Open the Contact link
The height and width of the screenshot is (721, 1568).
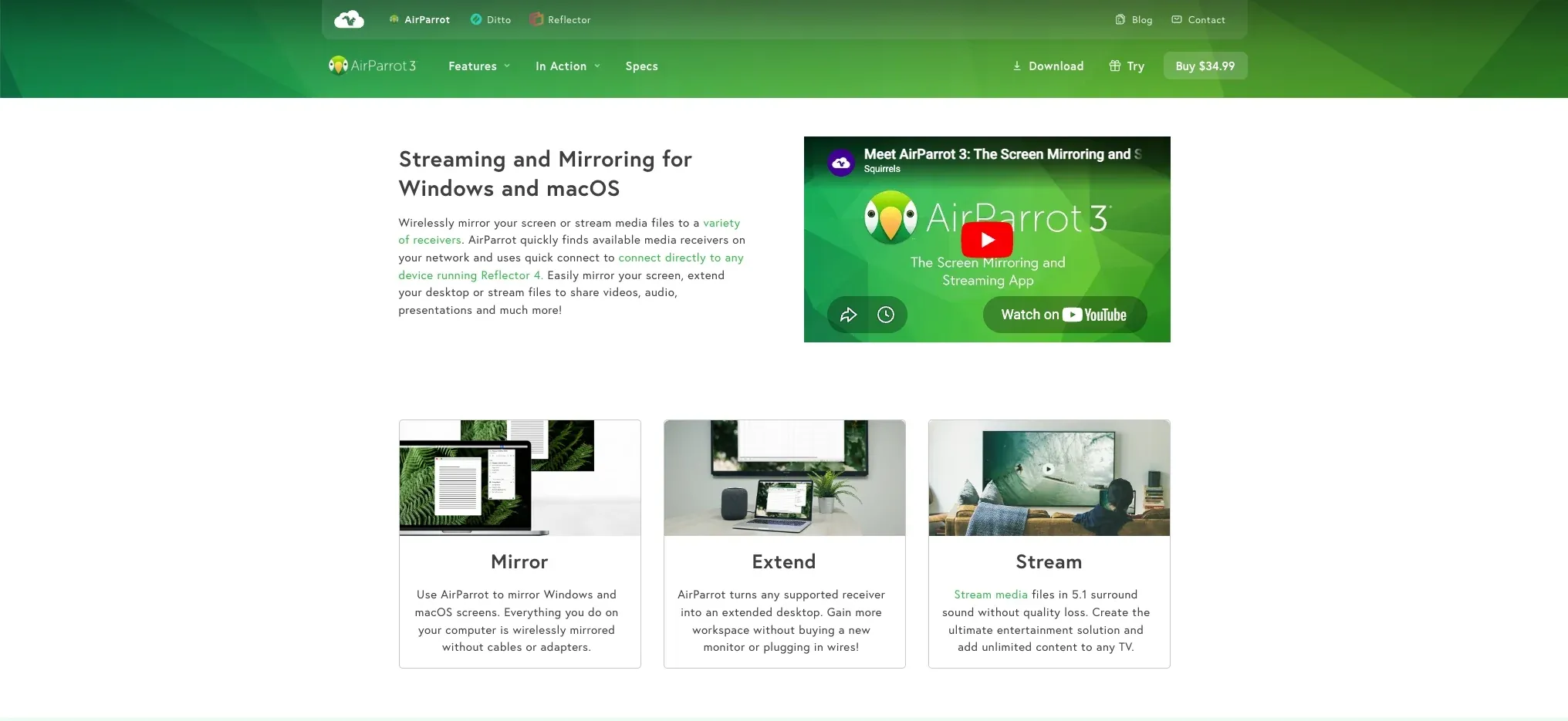tap(1198, 19)
